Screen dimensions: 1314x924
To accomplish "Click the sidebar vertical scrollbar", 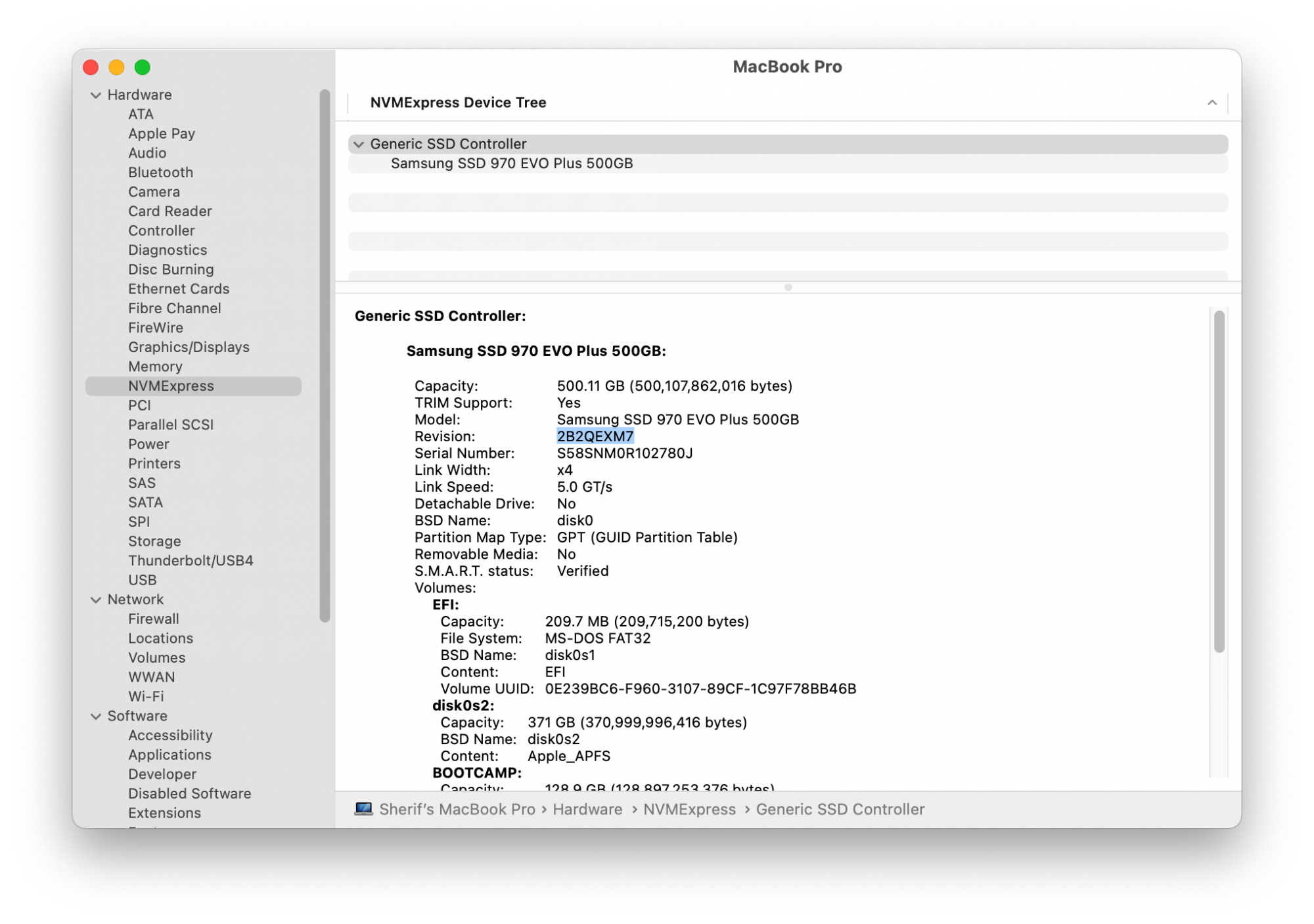I will [x=325, y=355].
